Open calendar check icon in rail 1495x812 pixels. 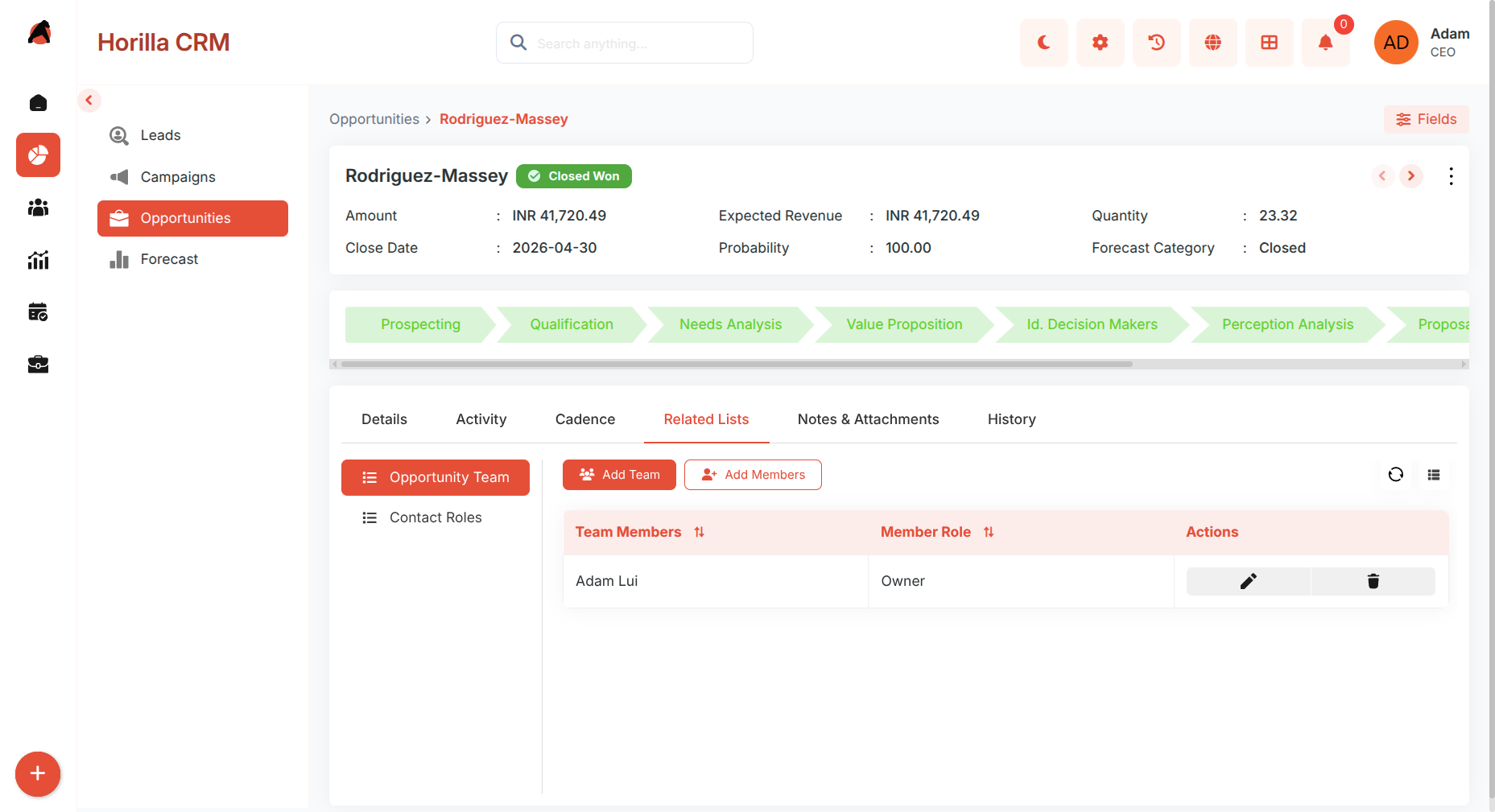(x=38, y=312)
